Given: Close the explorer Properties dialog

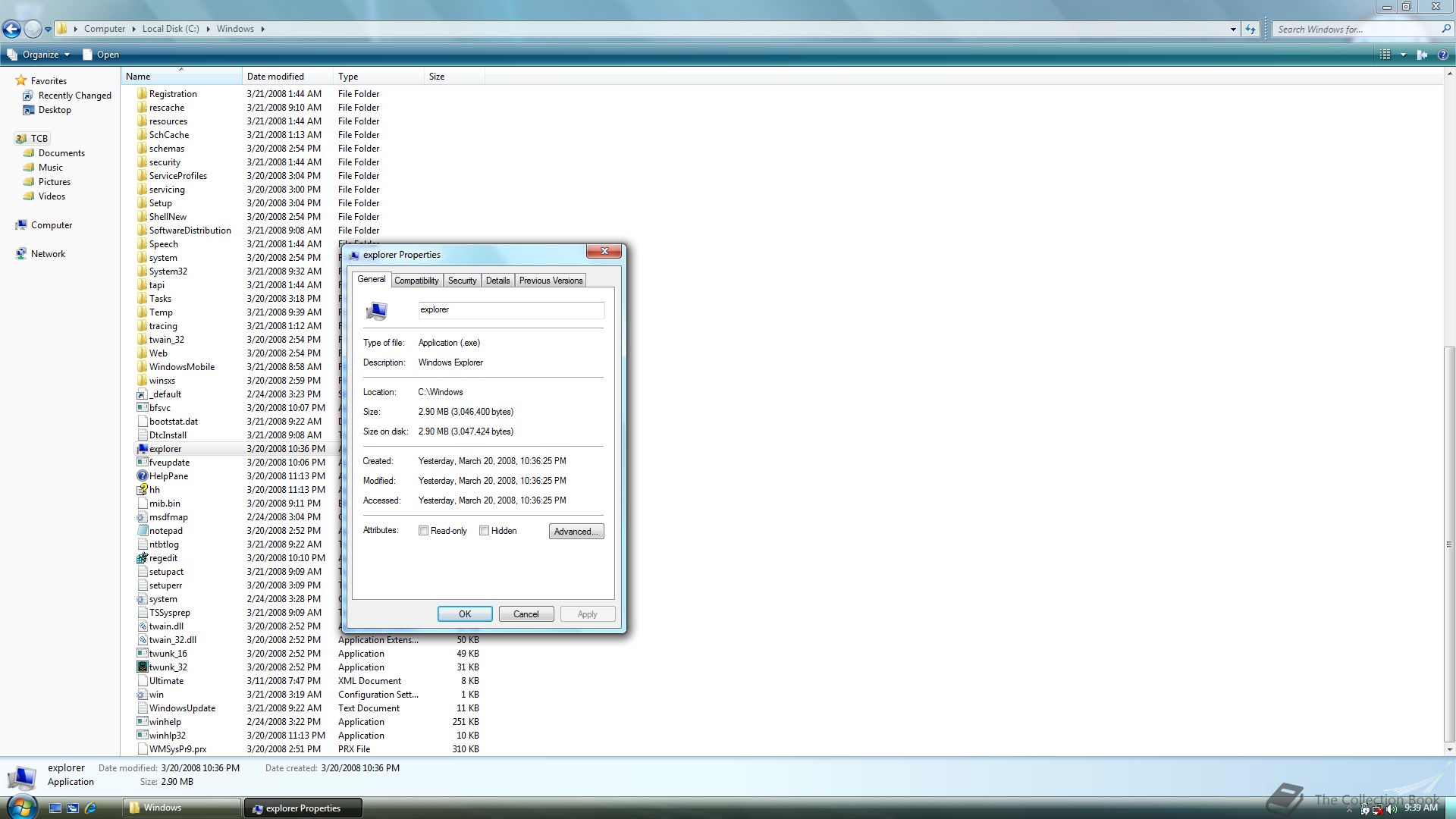Looking at the screenshot, I should click(604, 251).
